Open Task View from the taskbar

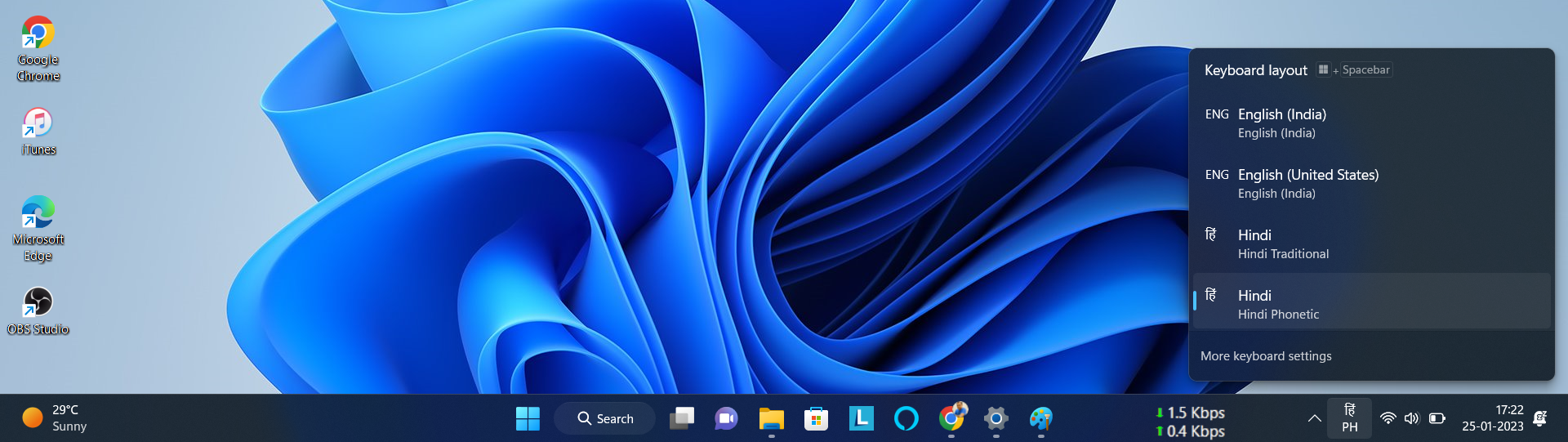pyautogui.click(x=681, y=418)
